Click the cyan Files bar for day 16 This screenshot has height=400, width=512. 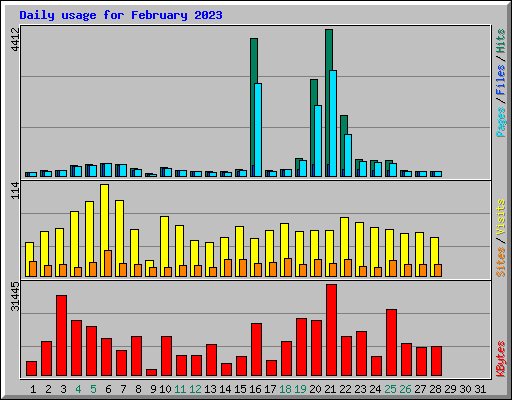pos(258,130)
